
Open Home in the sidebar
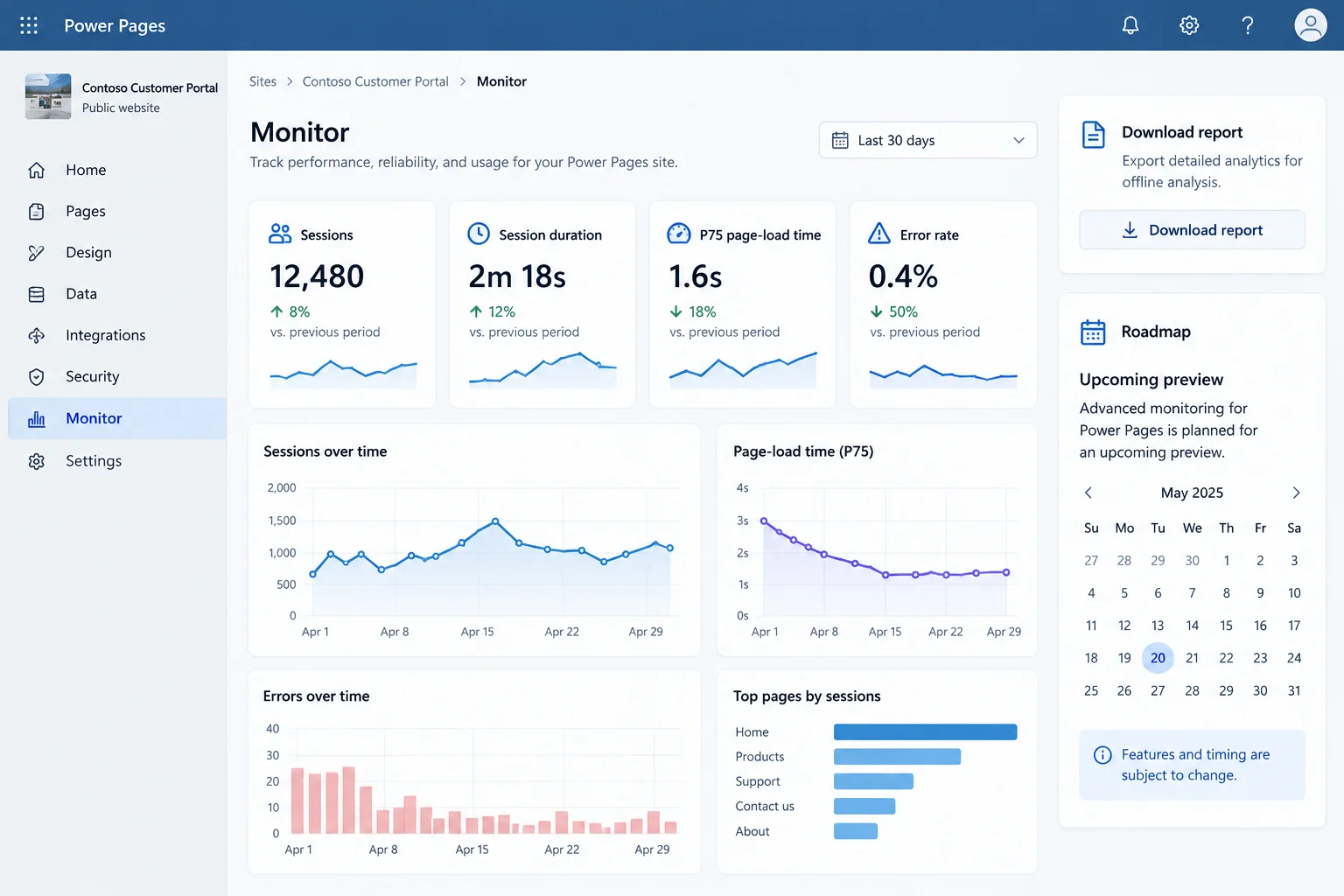[117, 170]
